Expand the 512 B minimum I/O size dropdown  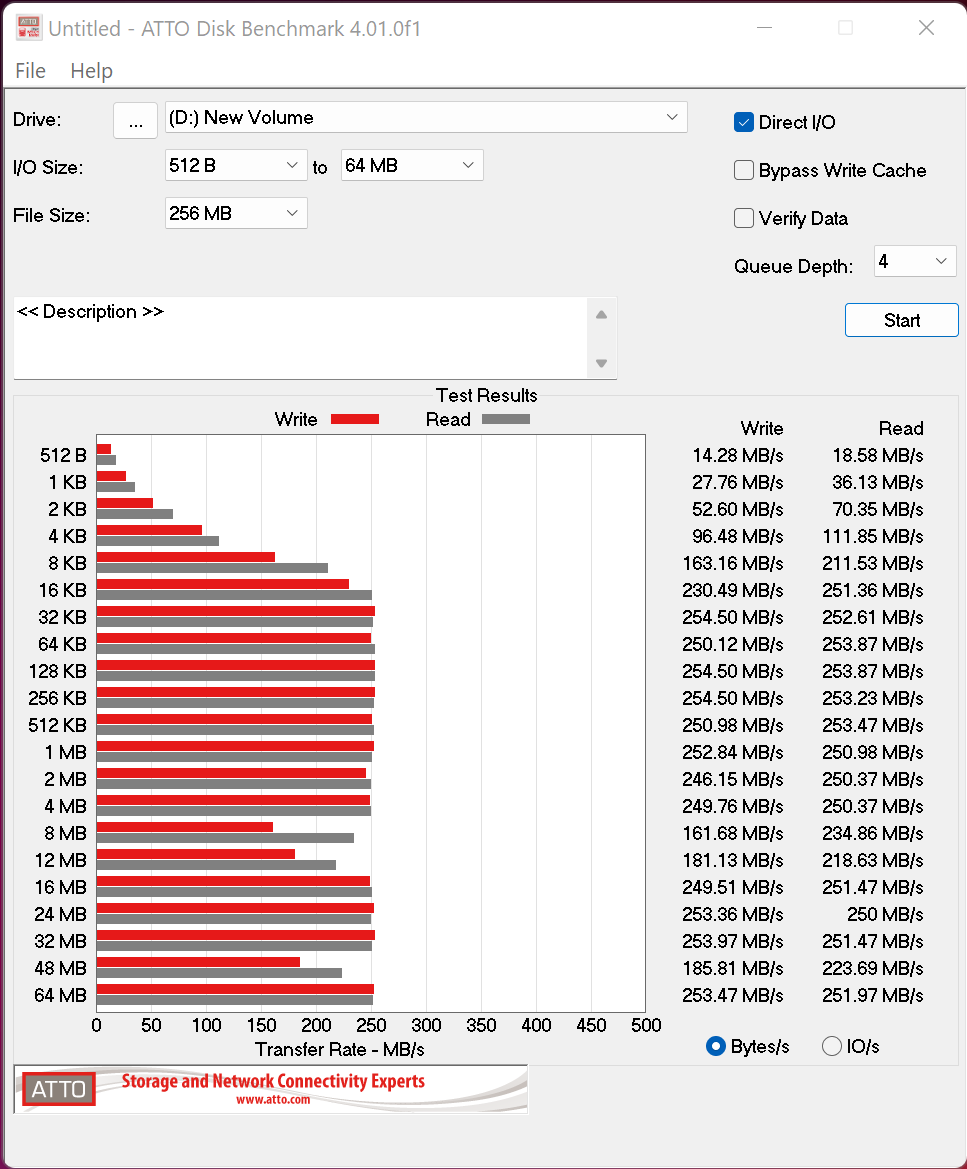coord(236,165)
